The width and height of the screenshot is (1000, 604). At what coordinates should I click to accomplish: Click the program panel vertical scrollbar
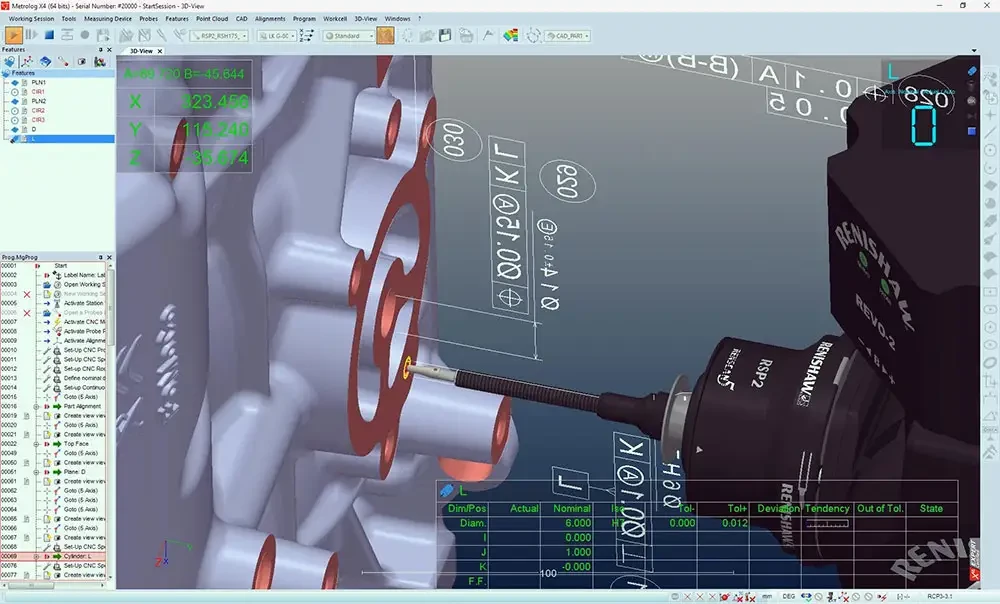110,306
